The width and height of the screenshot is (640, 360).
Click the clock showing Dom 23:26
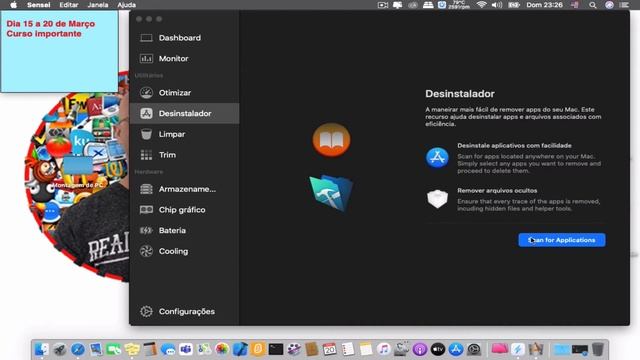point(544,5)
